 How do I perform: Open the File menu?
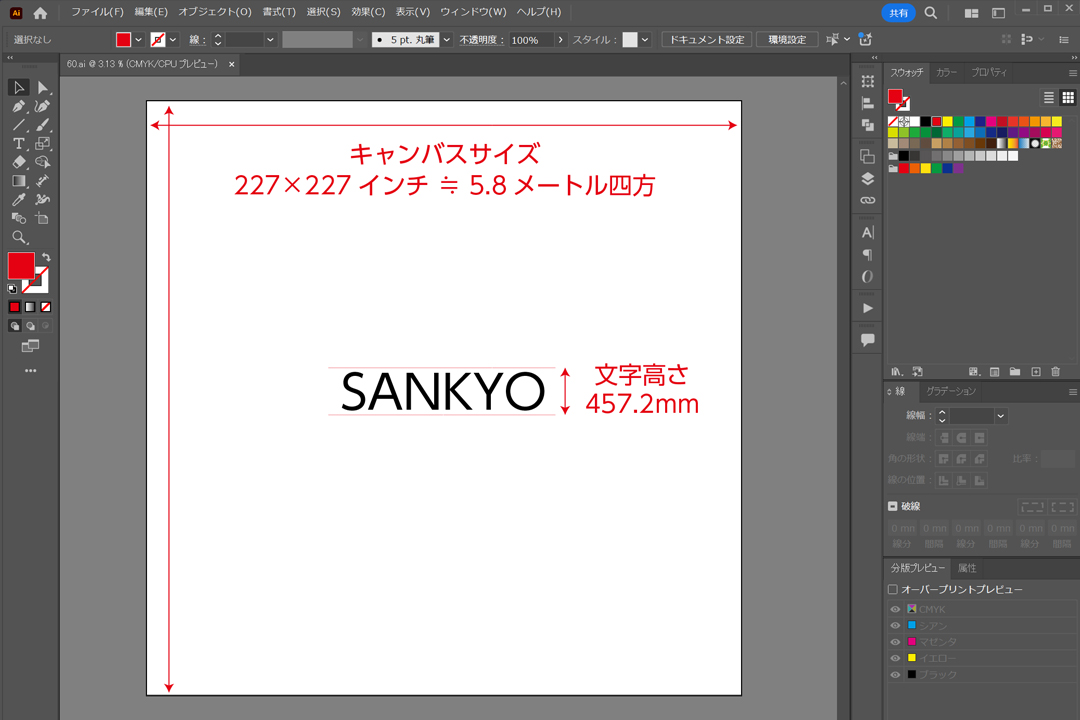point(97,12)
